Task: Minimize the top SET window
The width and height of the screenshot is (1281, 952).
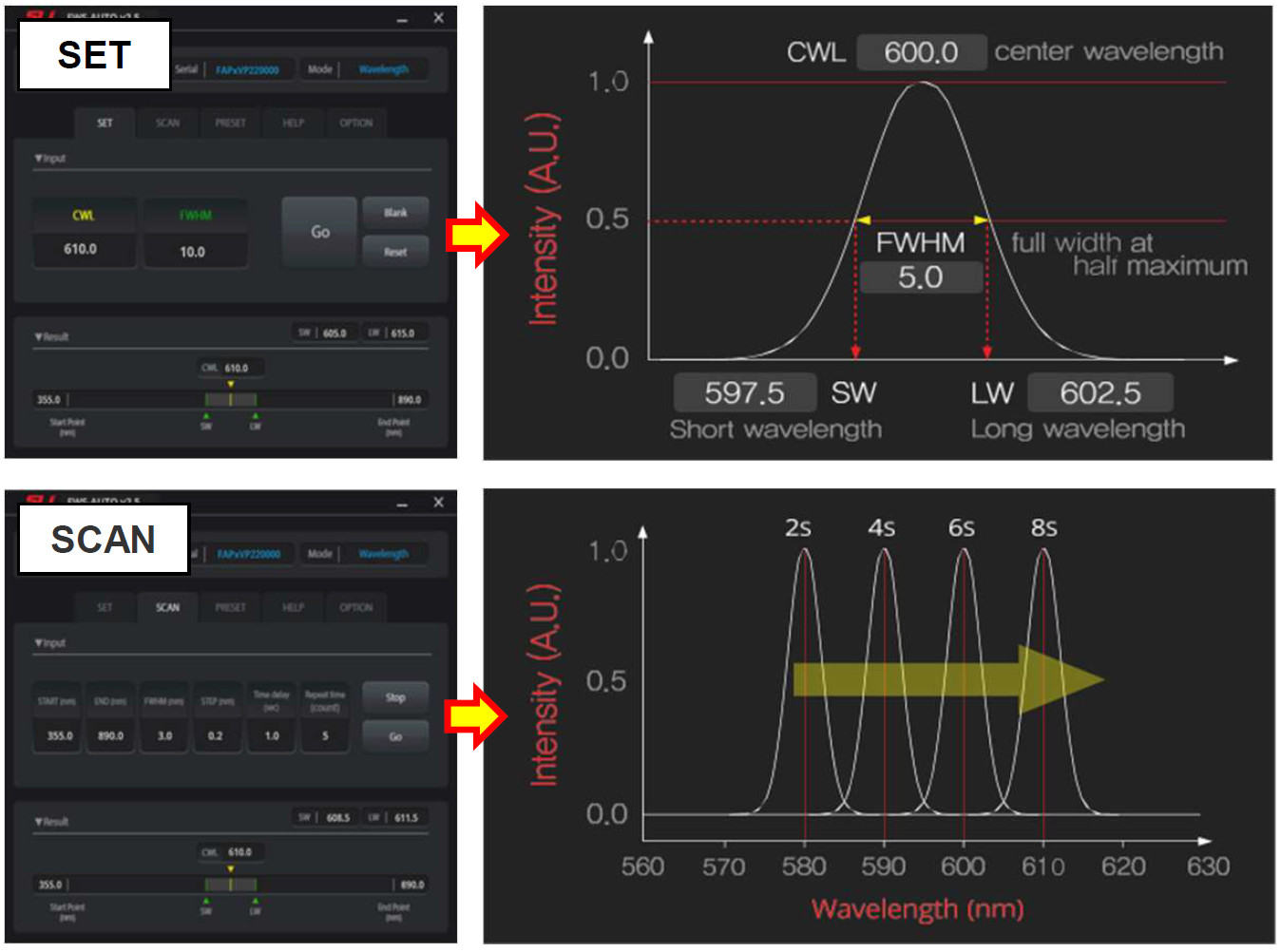Action: point(402,19)
